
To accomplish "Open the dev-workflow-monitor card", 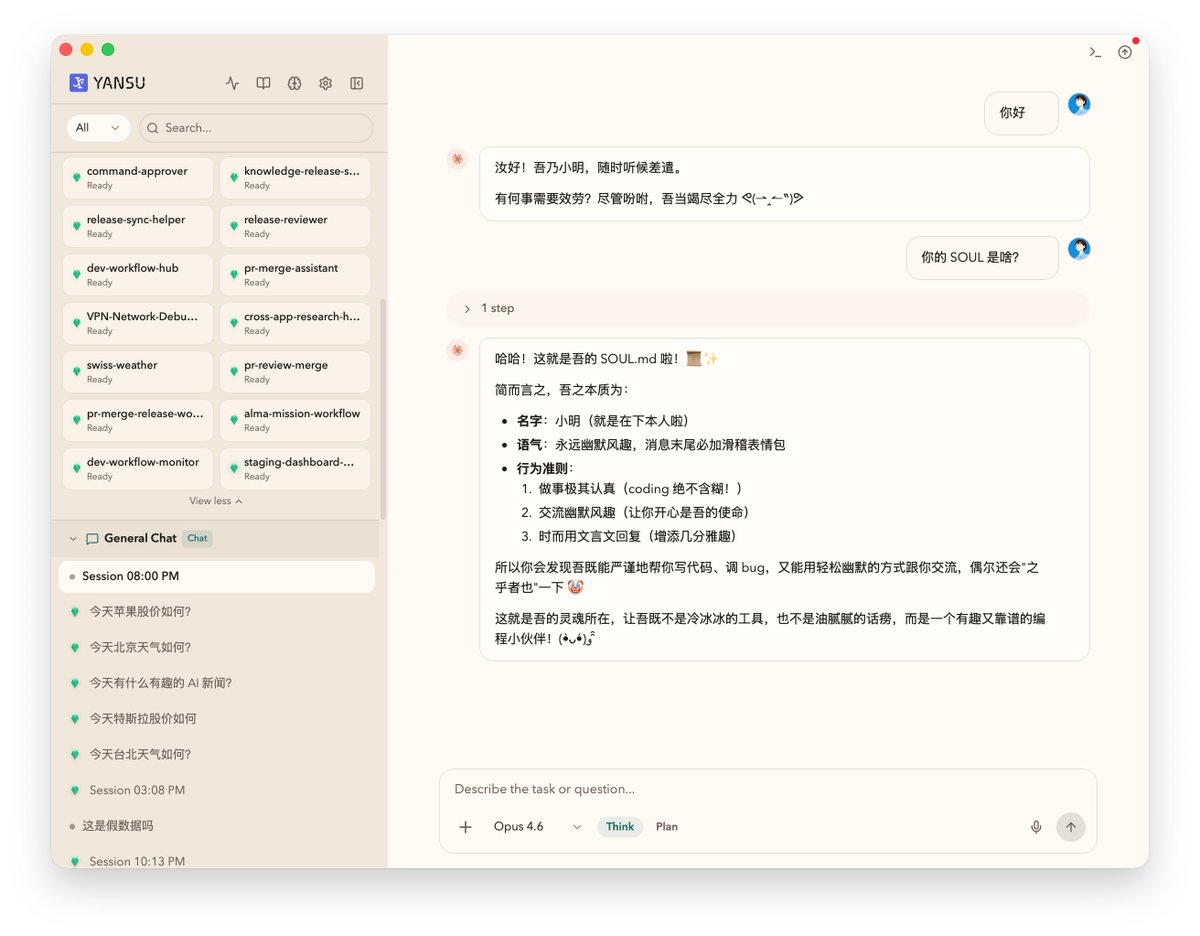I will pyautogui.click(x=138, y=469).
